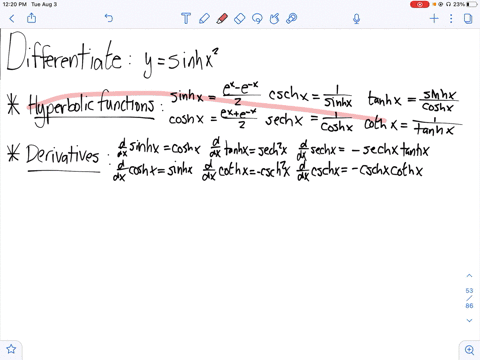
Task: Select the Pen tool
Action: (204, 18)
